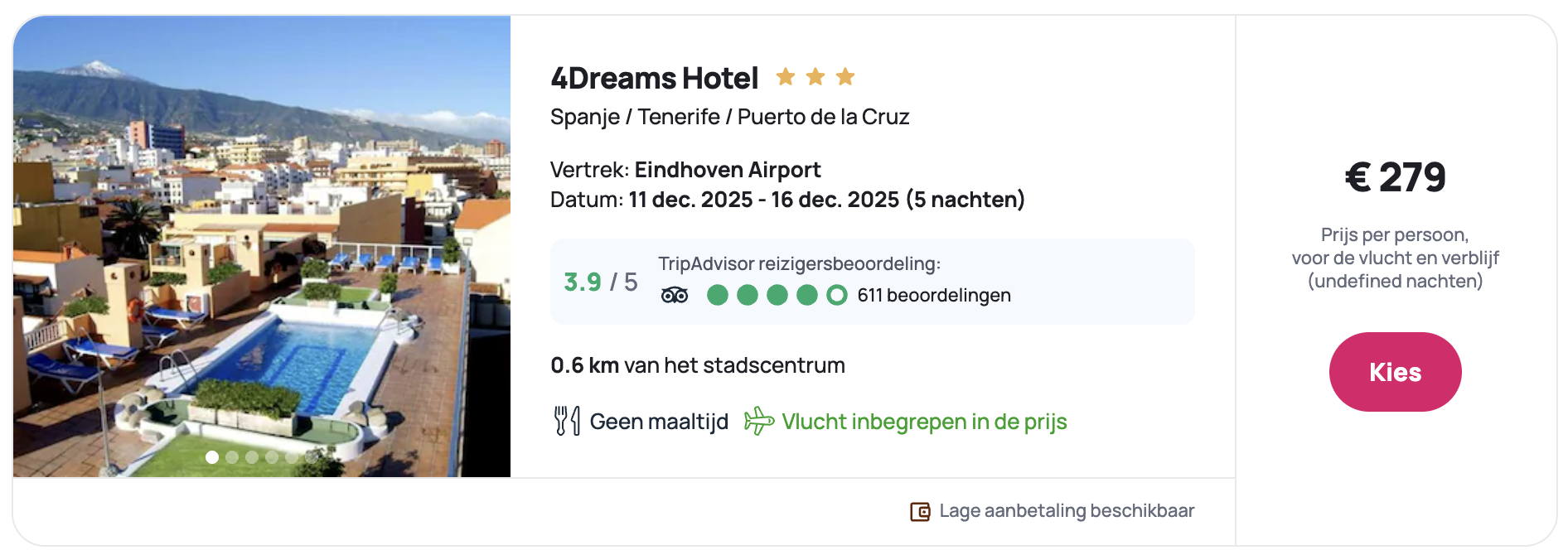Open the 4Dreams Hotel title link

coord(654,79)
